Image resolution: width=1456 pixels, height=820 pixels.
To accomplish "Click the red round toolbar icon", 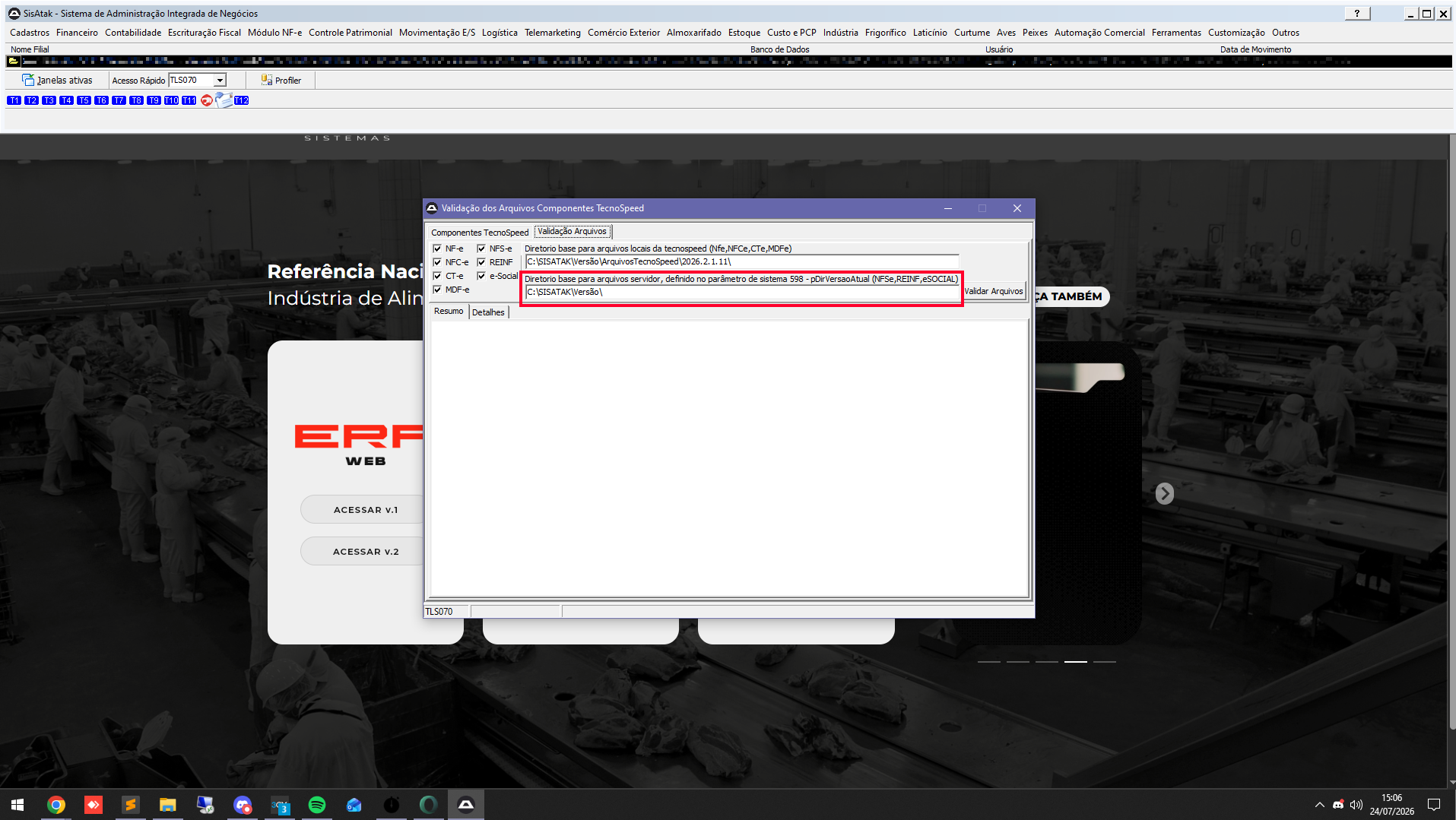I will click(x=207, y=100).
